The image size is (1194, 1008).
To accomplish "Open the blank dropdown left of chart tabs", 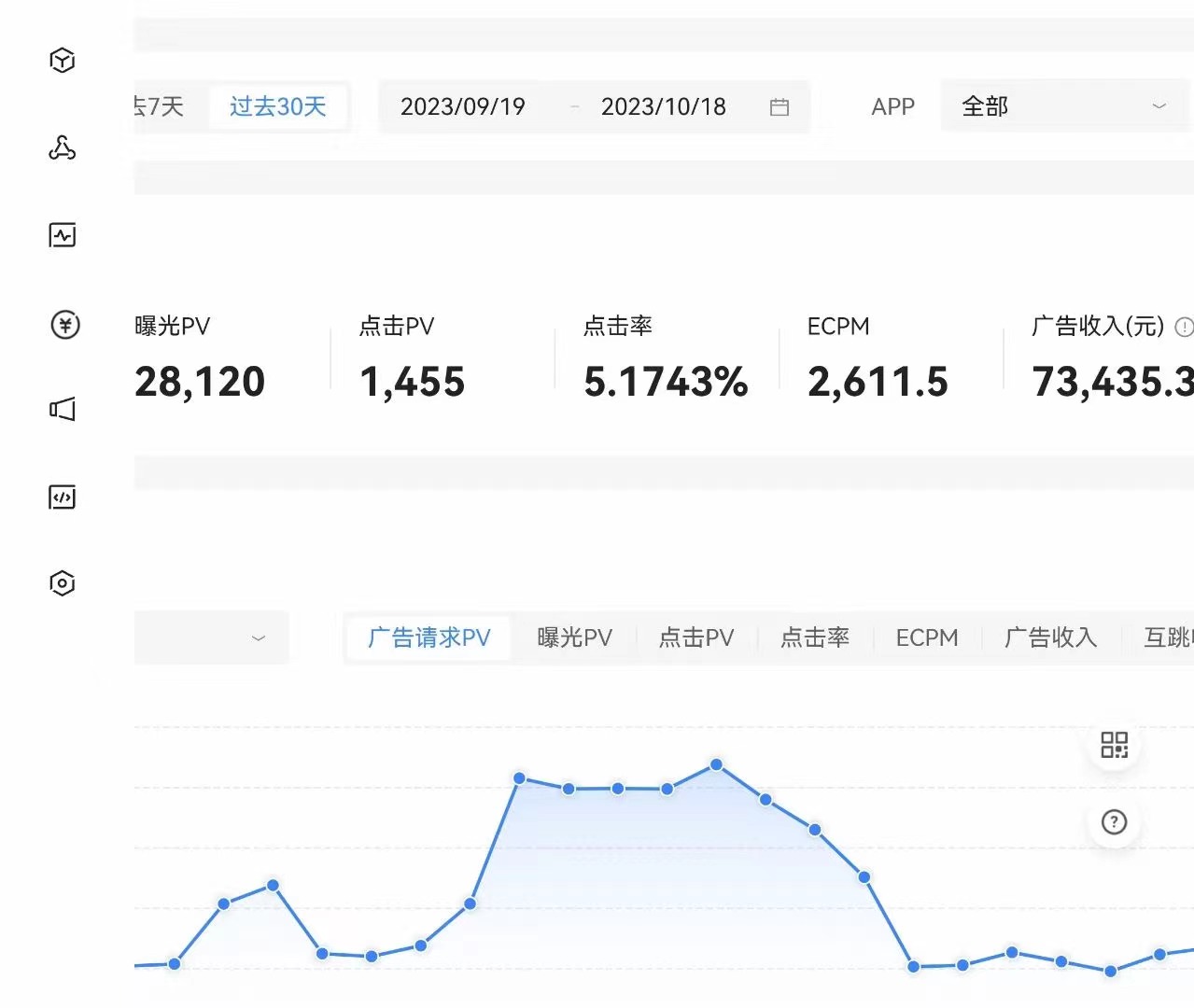I will (x=212, y=637).
